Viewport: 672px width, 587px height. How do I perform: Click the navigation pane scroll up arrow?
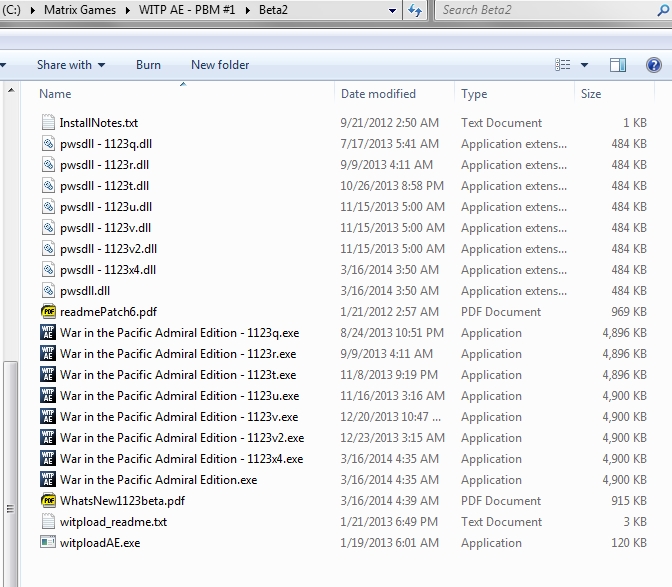[x=11, y=90]
